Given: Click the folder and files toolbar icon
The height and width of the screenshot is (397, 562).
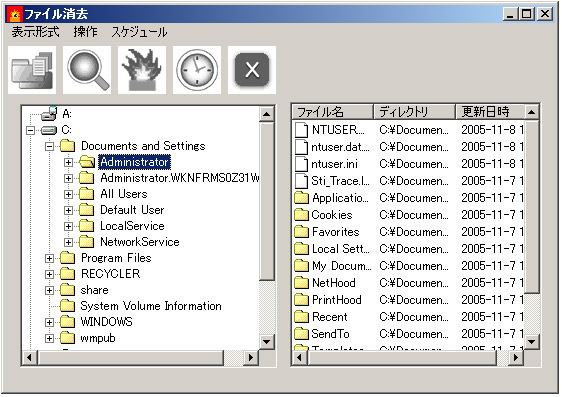Looking at the screenshot, I should click(32, 70).
